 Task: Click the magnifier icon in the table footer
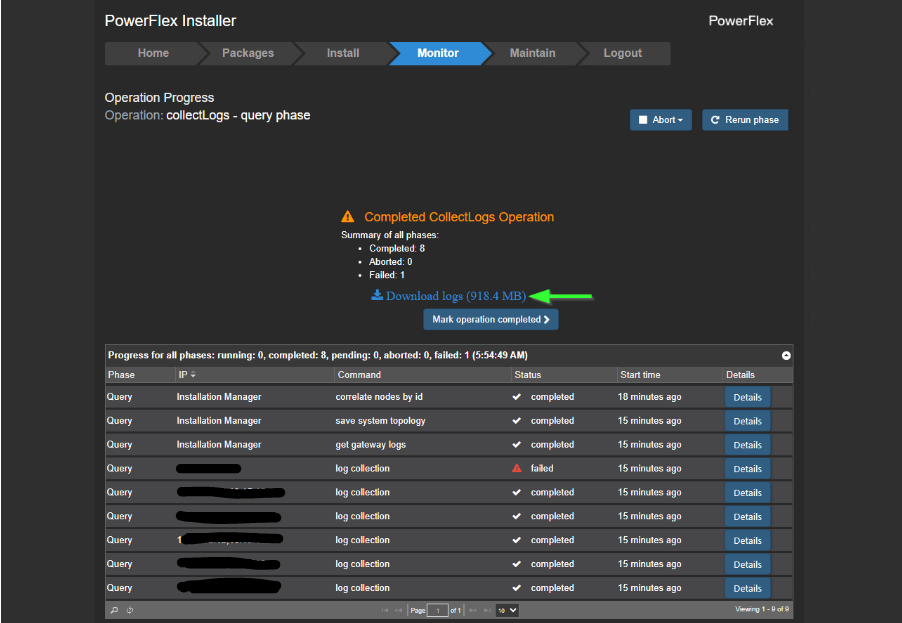point(113,609)
